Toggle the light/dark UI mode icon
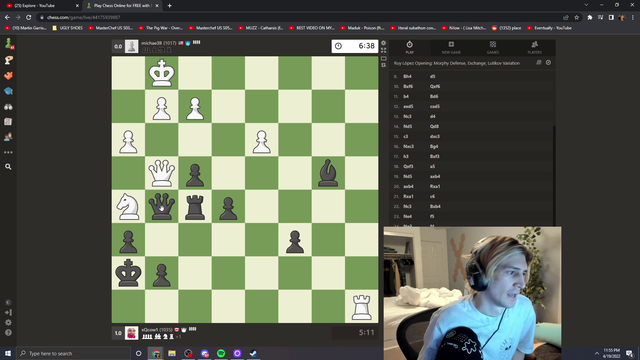The height and width of the screenshot is (360, 640). click(8, 302)
